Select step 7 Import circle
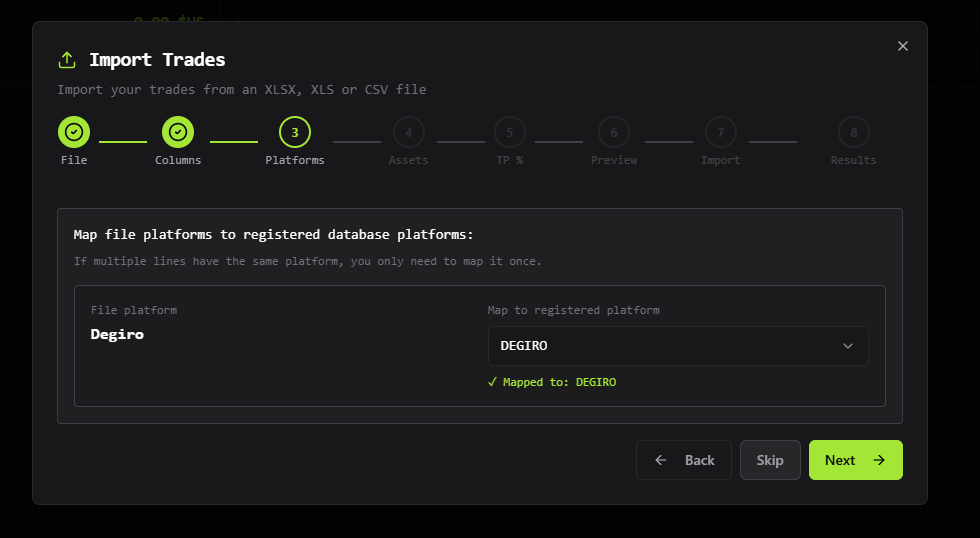Viewport: 980px width, 538px height. [x=721, y=132]
